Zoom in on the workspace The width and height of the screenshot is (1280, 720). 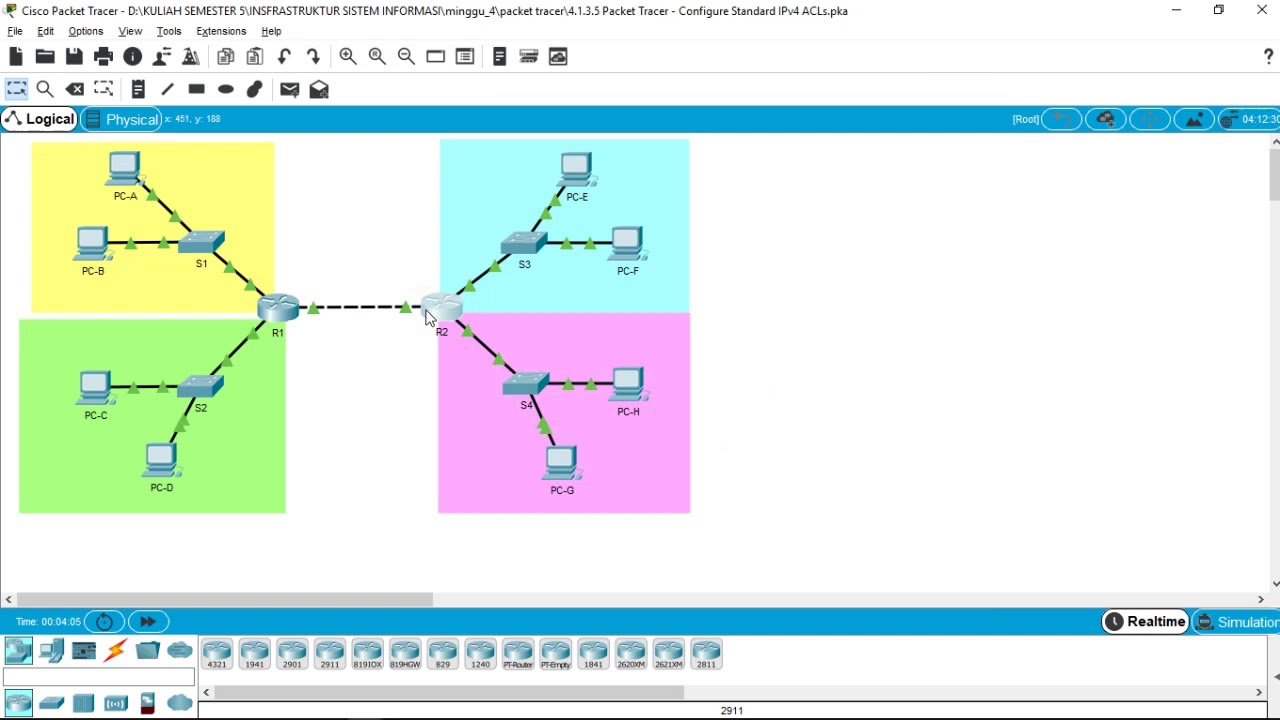pyautogui.click(x=348, y=57)
